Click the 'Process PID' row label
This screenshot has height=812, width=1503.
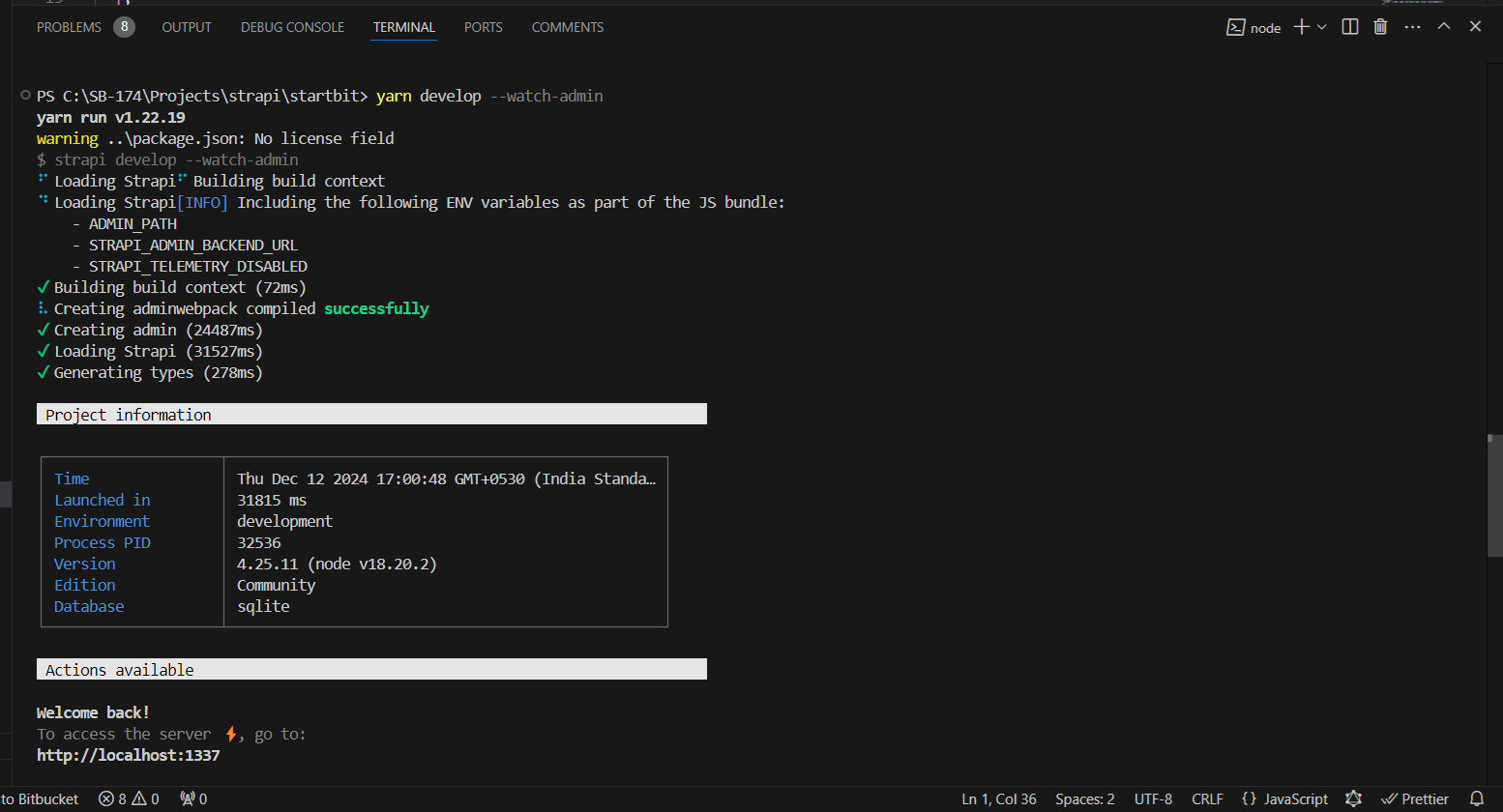click(x=103, y=542)
